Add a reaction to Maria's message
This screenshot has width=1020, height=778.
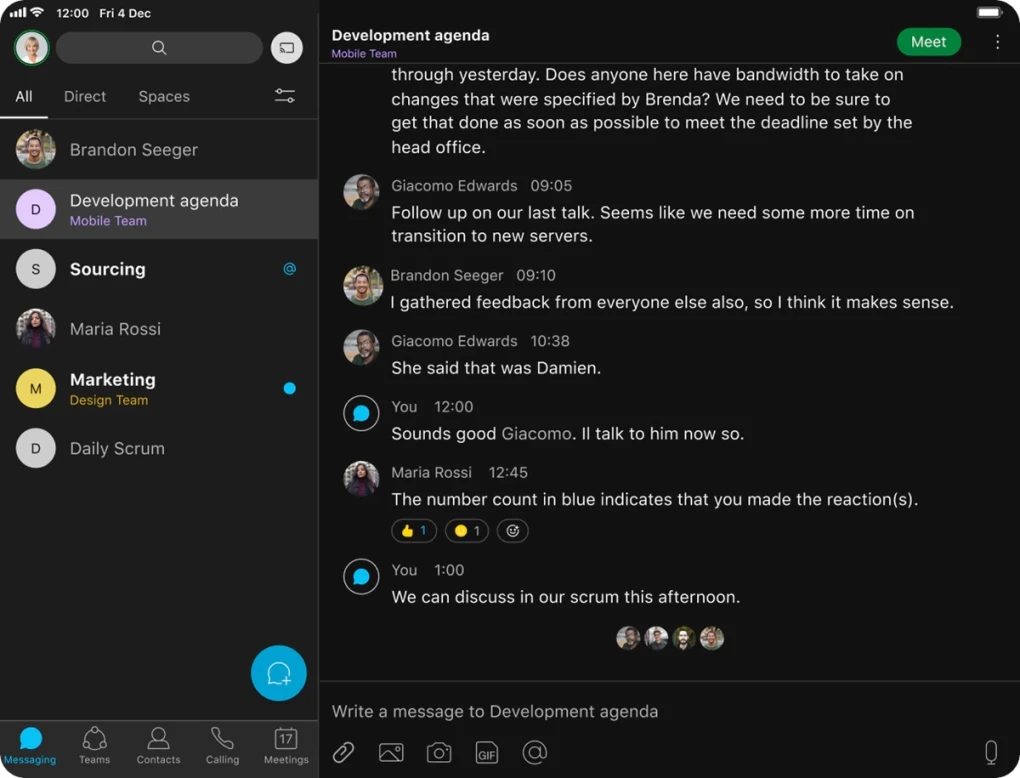click(513, 531)
